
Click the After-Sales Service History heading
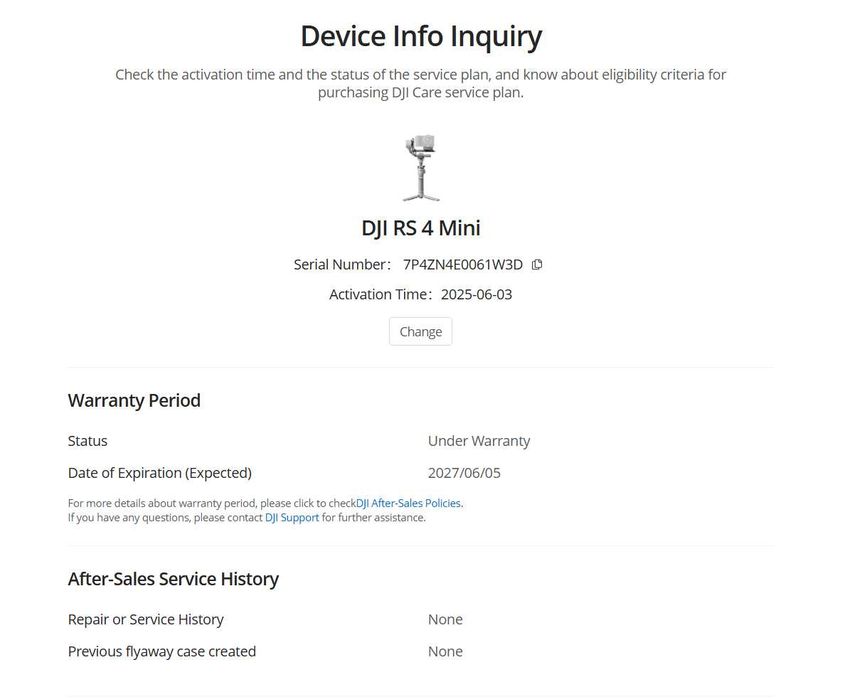tap(174, 579)
